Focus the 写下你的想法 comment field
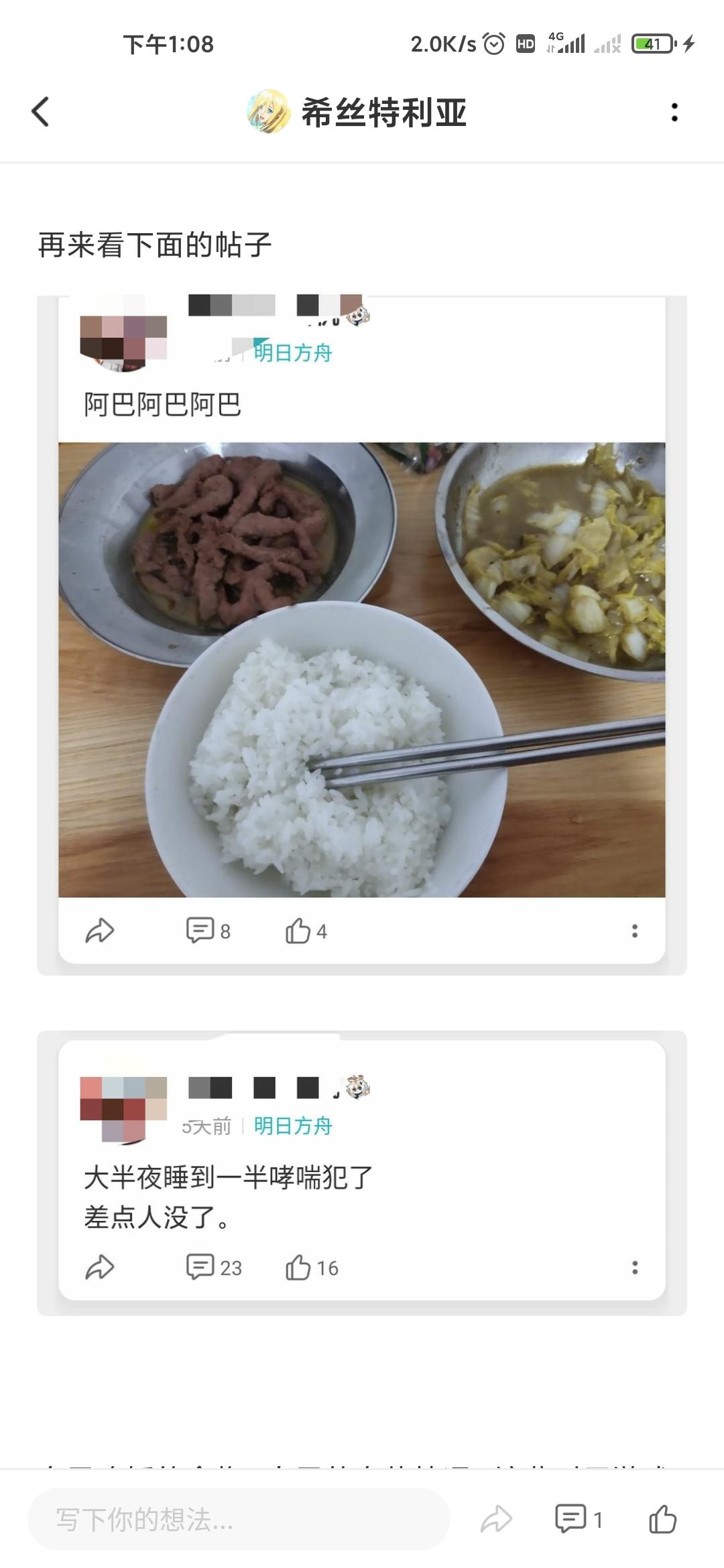This screenshot has height=1568, width=724. coord(239,1520)
